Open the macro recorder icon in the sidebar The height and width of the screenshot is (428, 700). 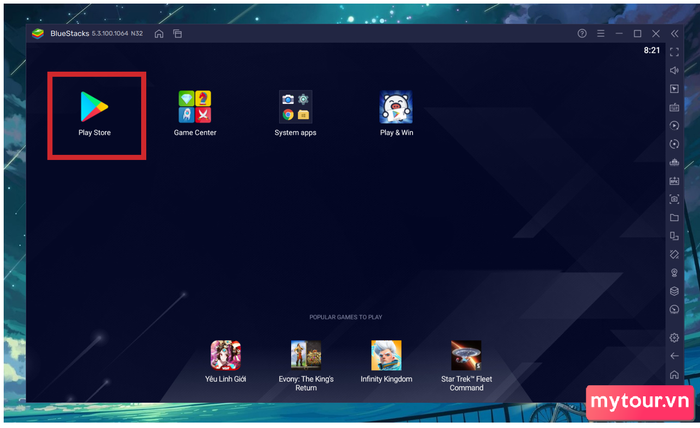[674, 162]
